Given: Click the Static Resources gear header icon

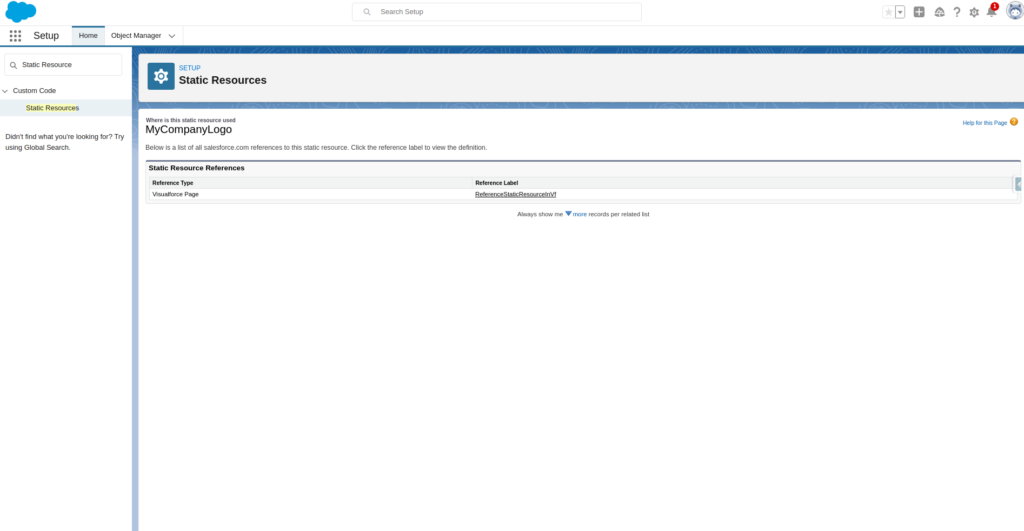Looking at the screenshot, I should (x=161, y=76).
